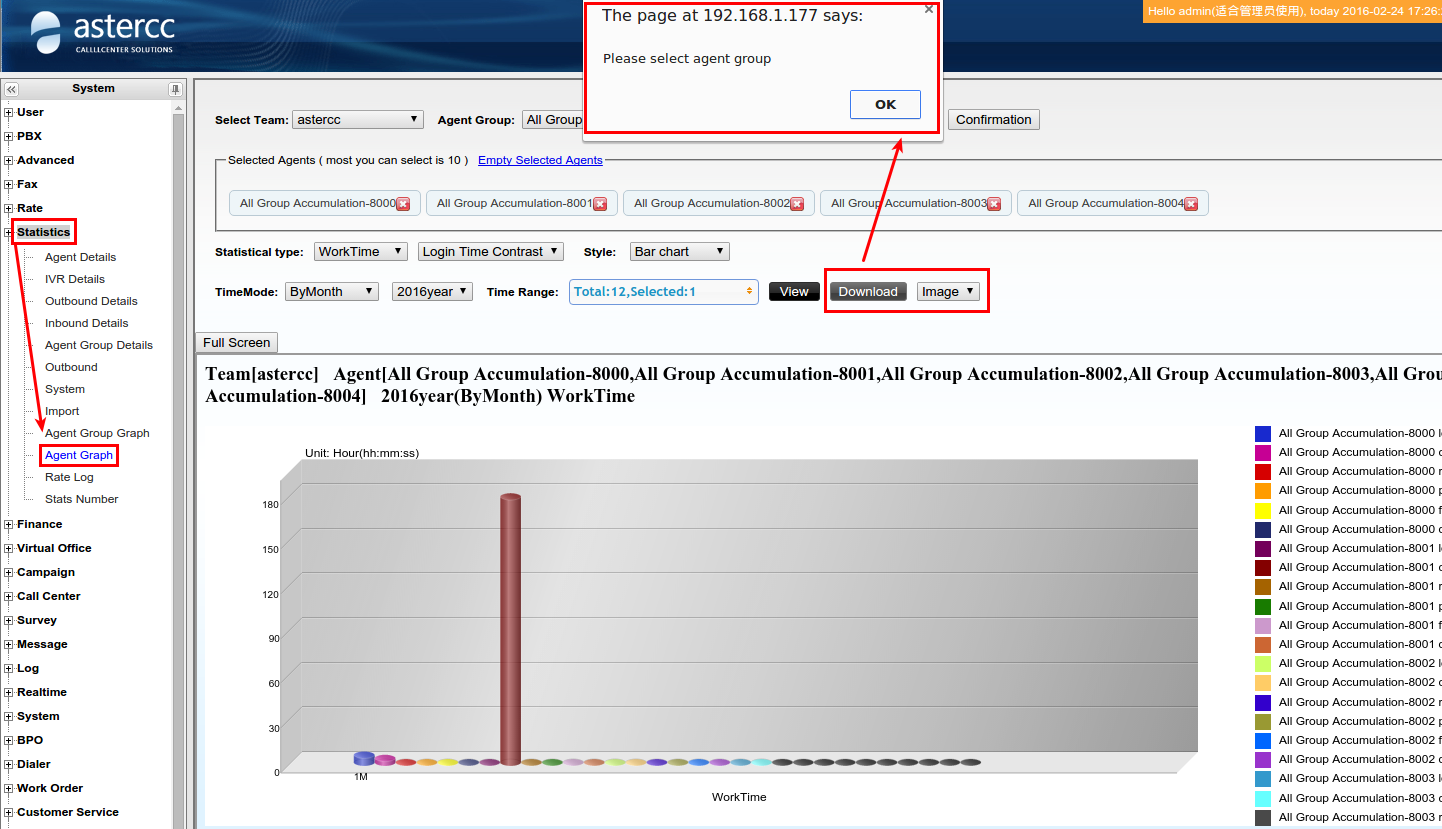Click Empty Selected Agents link
Viewport: 1442px width, 829px height.
tap(540, 160)
